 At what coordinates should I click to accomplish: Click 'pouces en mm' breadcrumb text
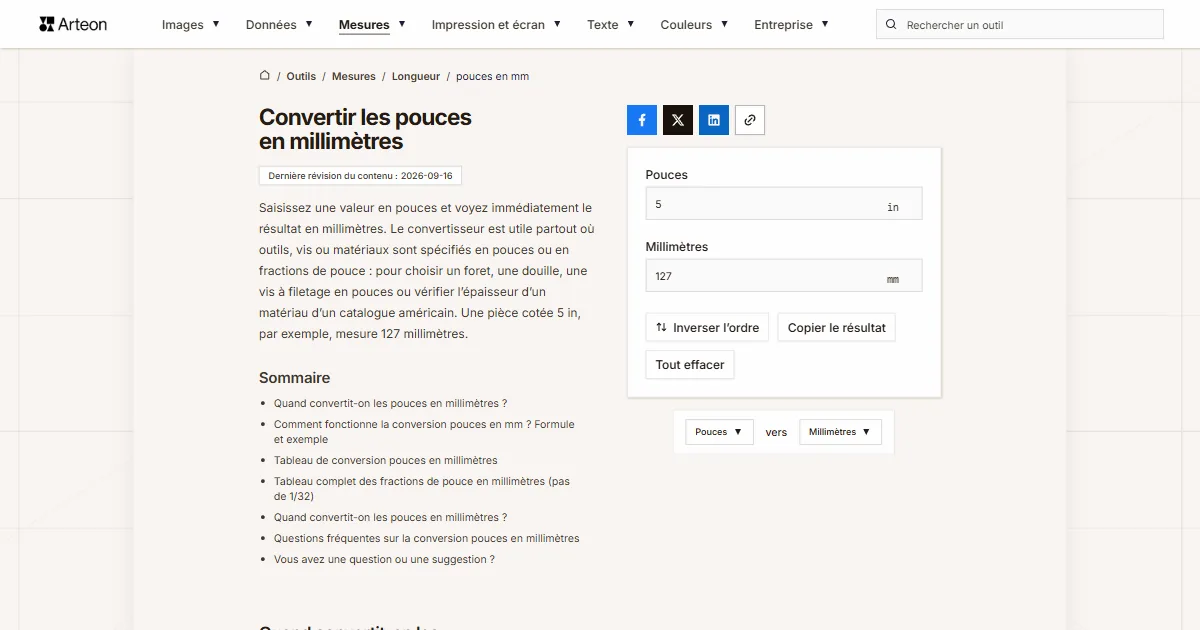492,76
